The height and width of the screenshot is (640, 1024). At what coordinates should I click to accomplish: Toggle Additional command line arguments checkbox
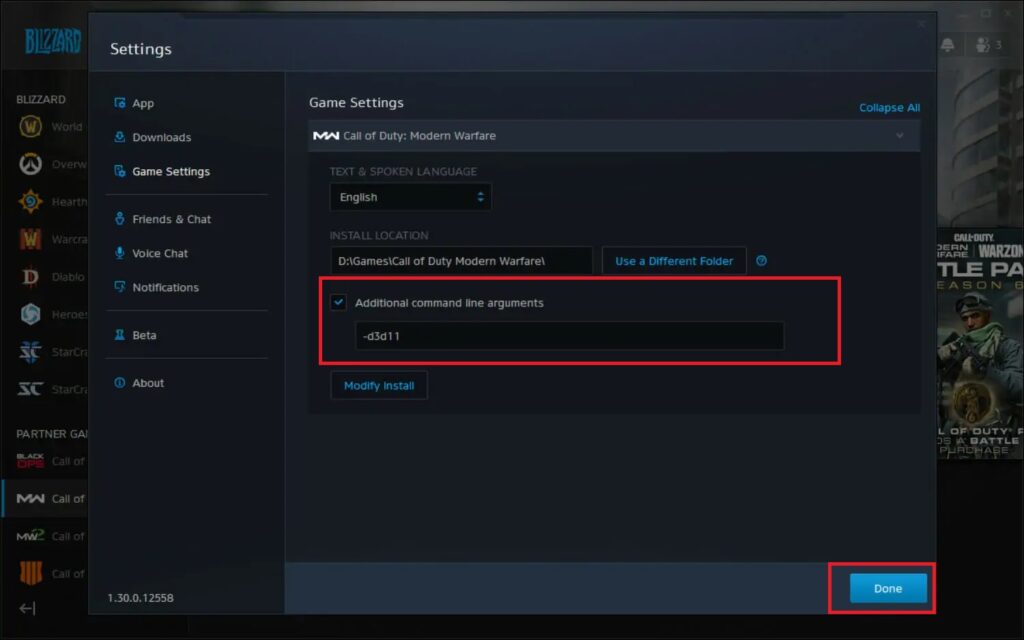pyautogui.click(x=338, y=302)
